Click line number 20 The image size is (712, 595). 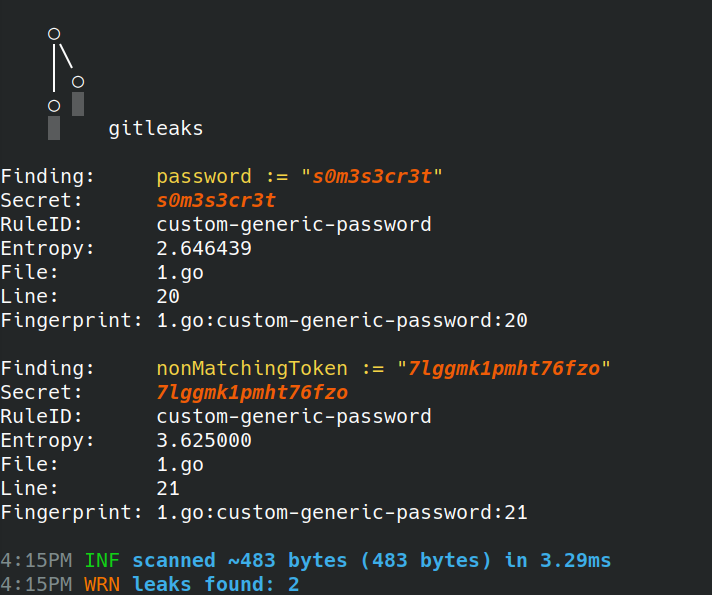168,297
